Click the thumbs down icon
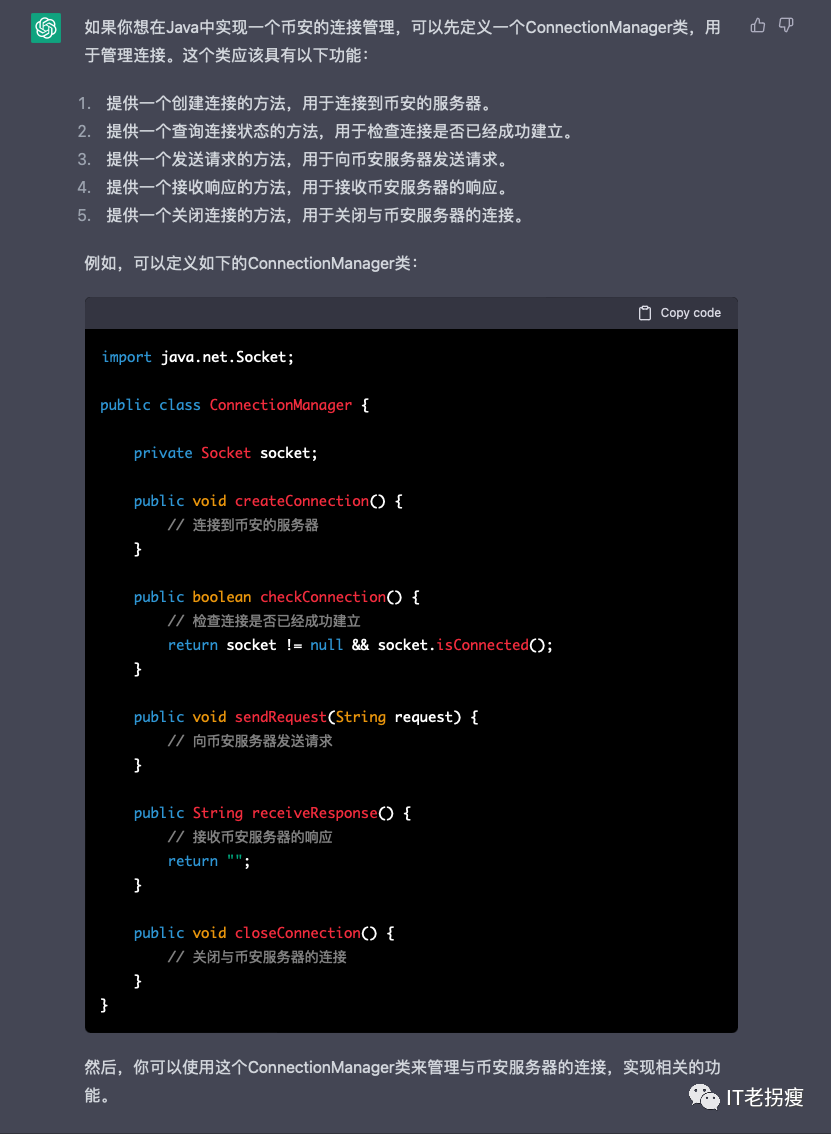This screenshot has height=1134, width=831. [x=786, y=26]
